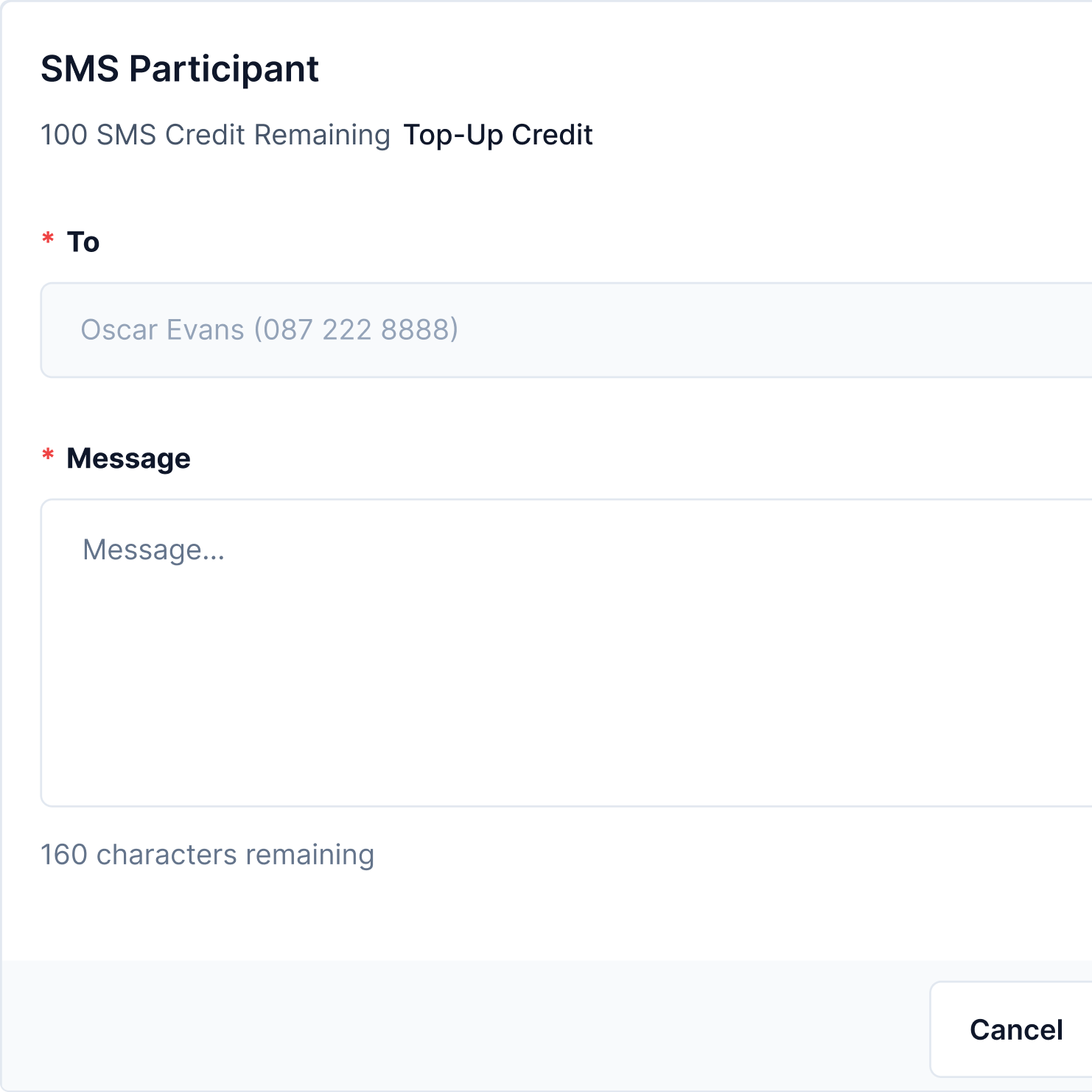
Task: Click the To field label
Action: 83,242
